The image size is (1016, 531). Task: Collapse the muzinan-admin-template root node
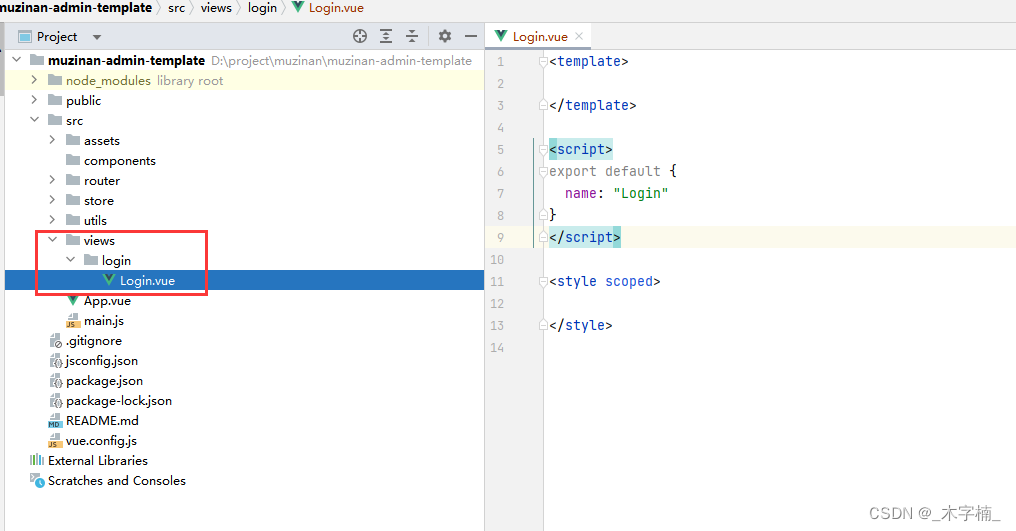click(x=17, y=60)
